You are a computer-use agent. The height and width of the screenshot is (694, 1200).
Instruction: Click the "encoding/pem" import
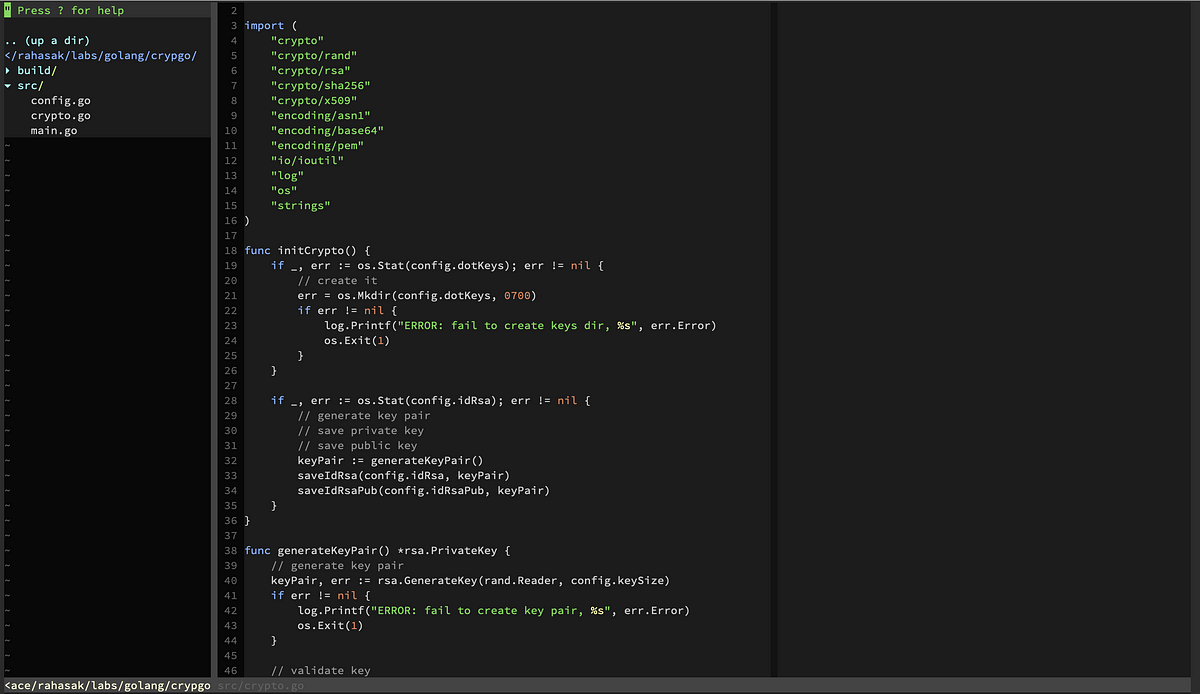[317, 145]
